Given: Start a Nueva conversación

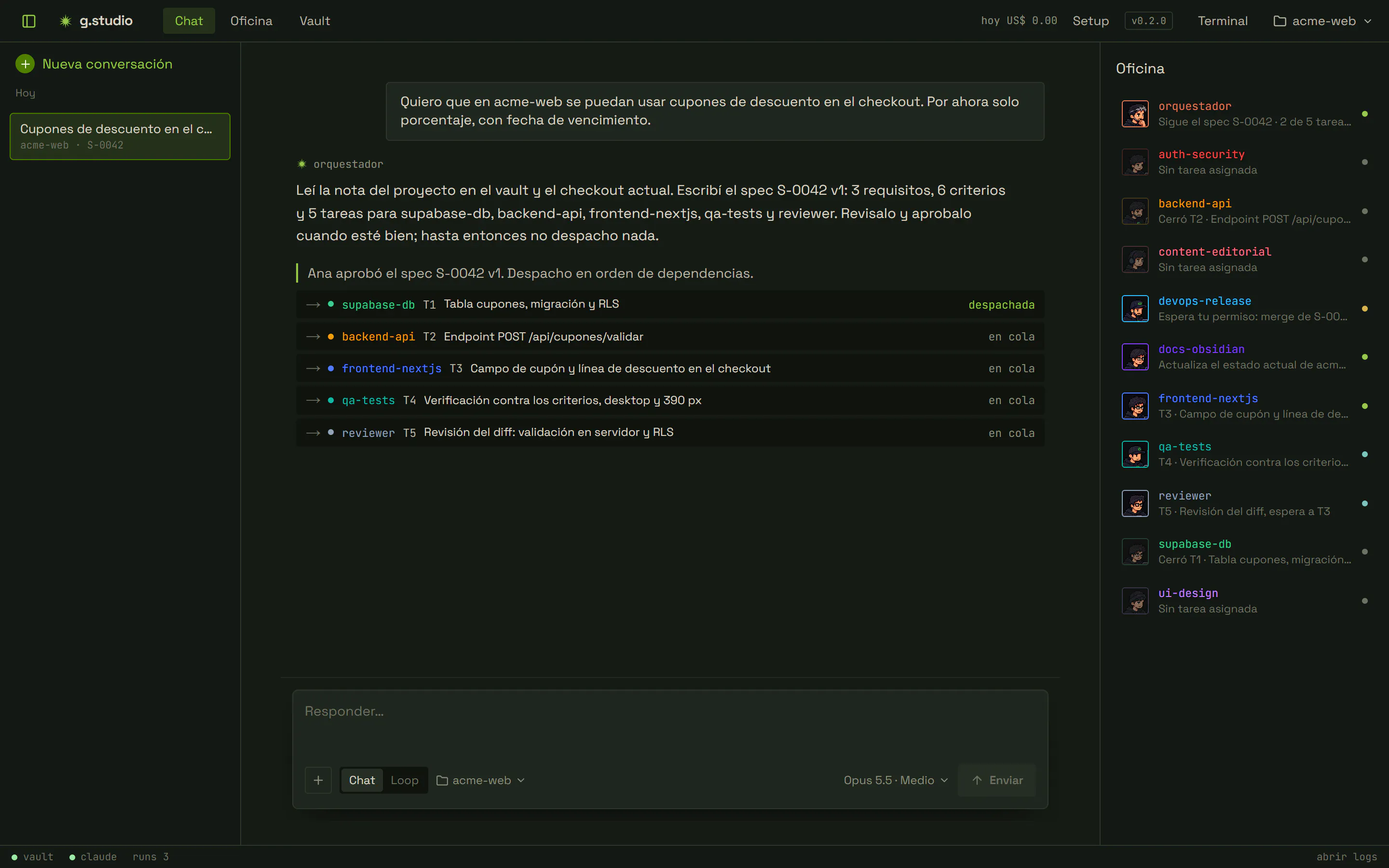Looking at the screenshot, I should 94,64.
